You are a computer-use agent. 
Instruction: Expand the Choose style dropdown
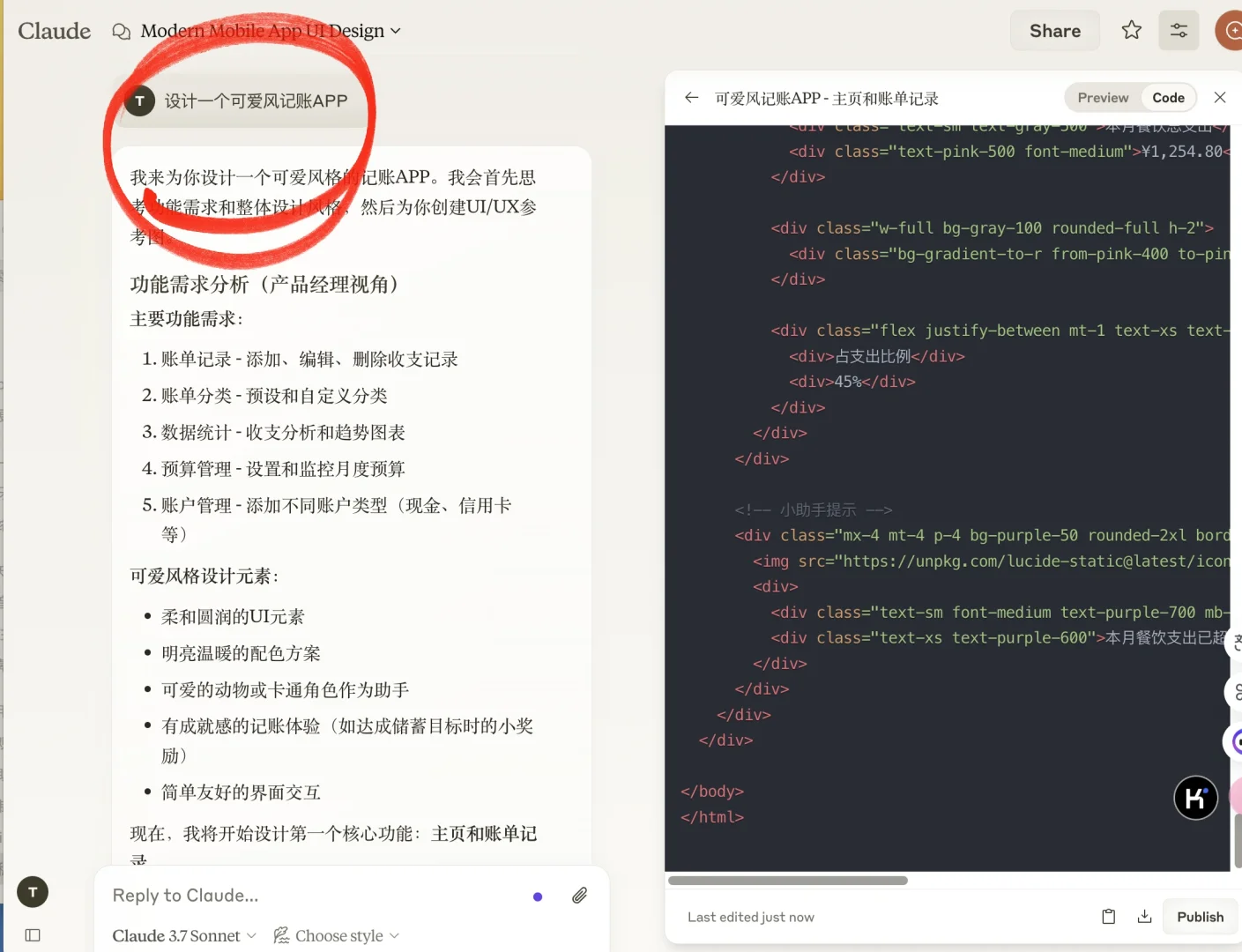click(337, 935)
